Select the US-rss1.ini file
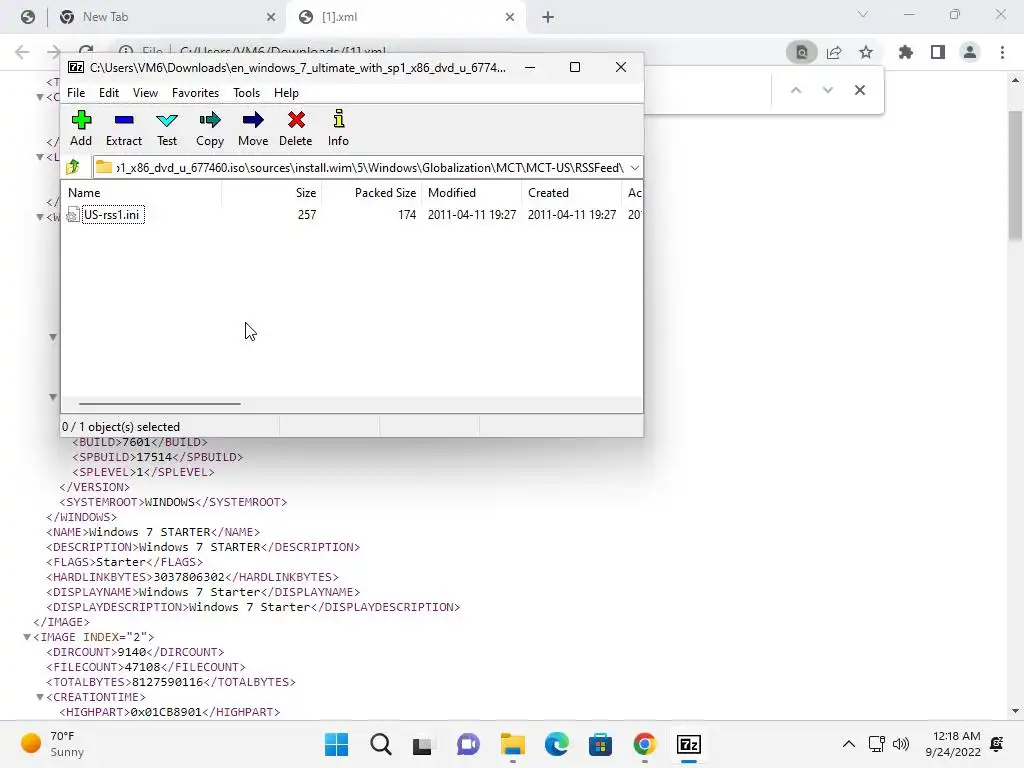1024x768 pixels. point(112,215)
